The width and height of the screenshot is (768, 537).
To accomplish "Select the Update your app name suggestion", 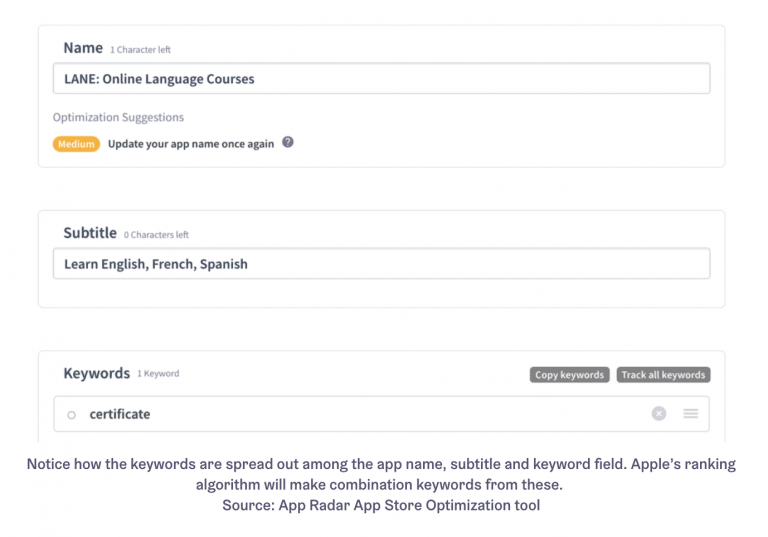I will (x=190, y=144).
